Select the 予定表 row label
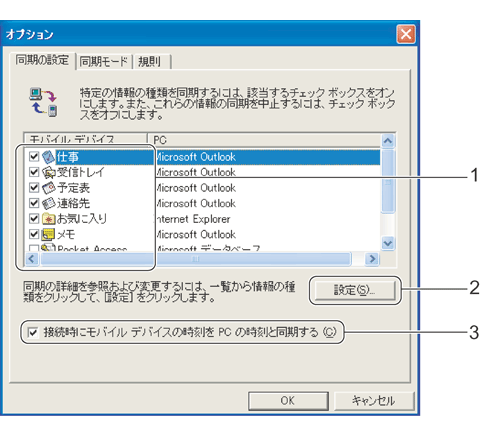Screen dimensions: 480x436 tap(73, 188)
